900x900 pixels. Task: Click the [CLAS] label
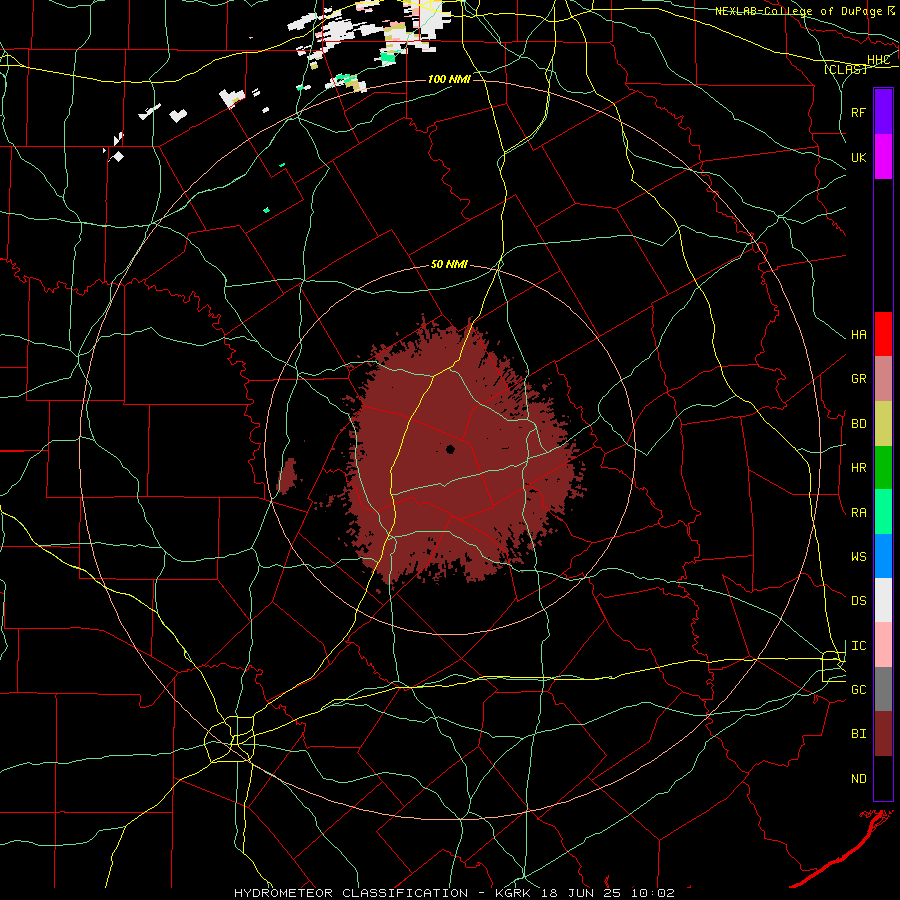(845, 69)
